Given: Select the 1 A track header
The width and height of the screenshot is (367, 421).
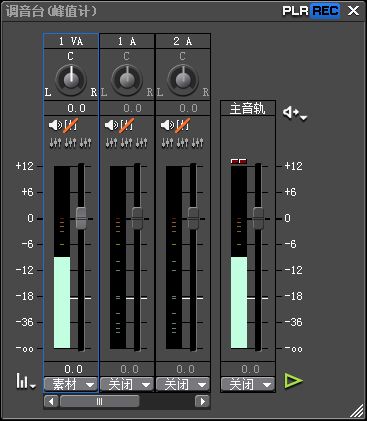Looking at the screenshot, I should click(127, 41).
